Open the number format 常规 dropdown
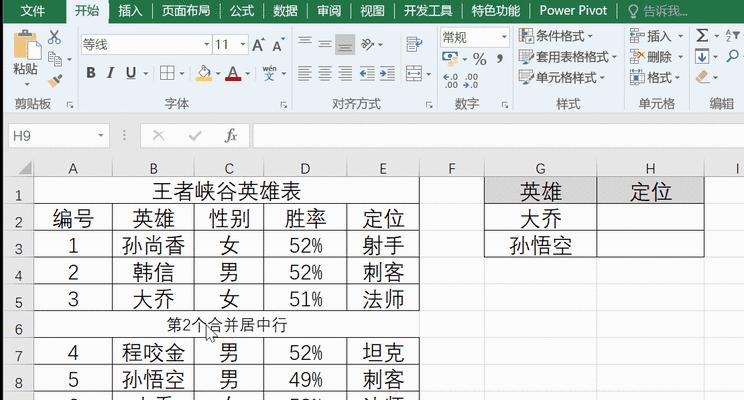 tap(504, 37)
